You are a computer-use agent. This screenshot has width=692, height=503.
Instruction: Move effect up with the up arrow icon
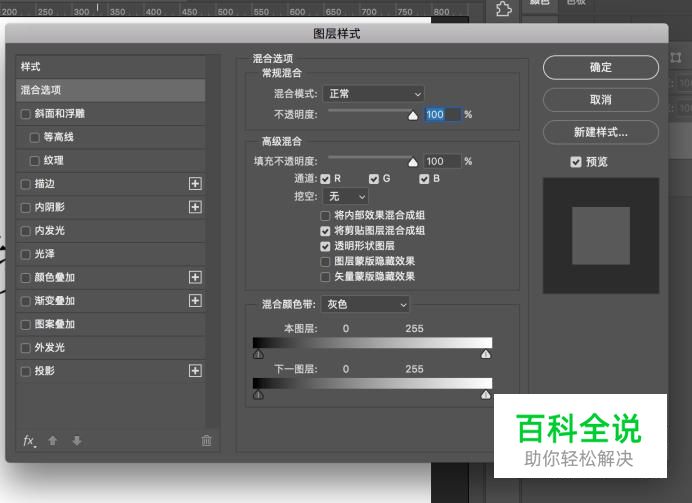point(53,440)
